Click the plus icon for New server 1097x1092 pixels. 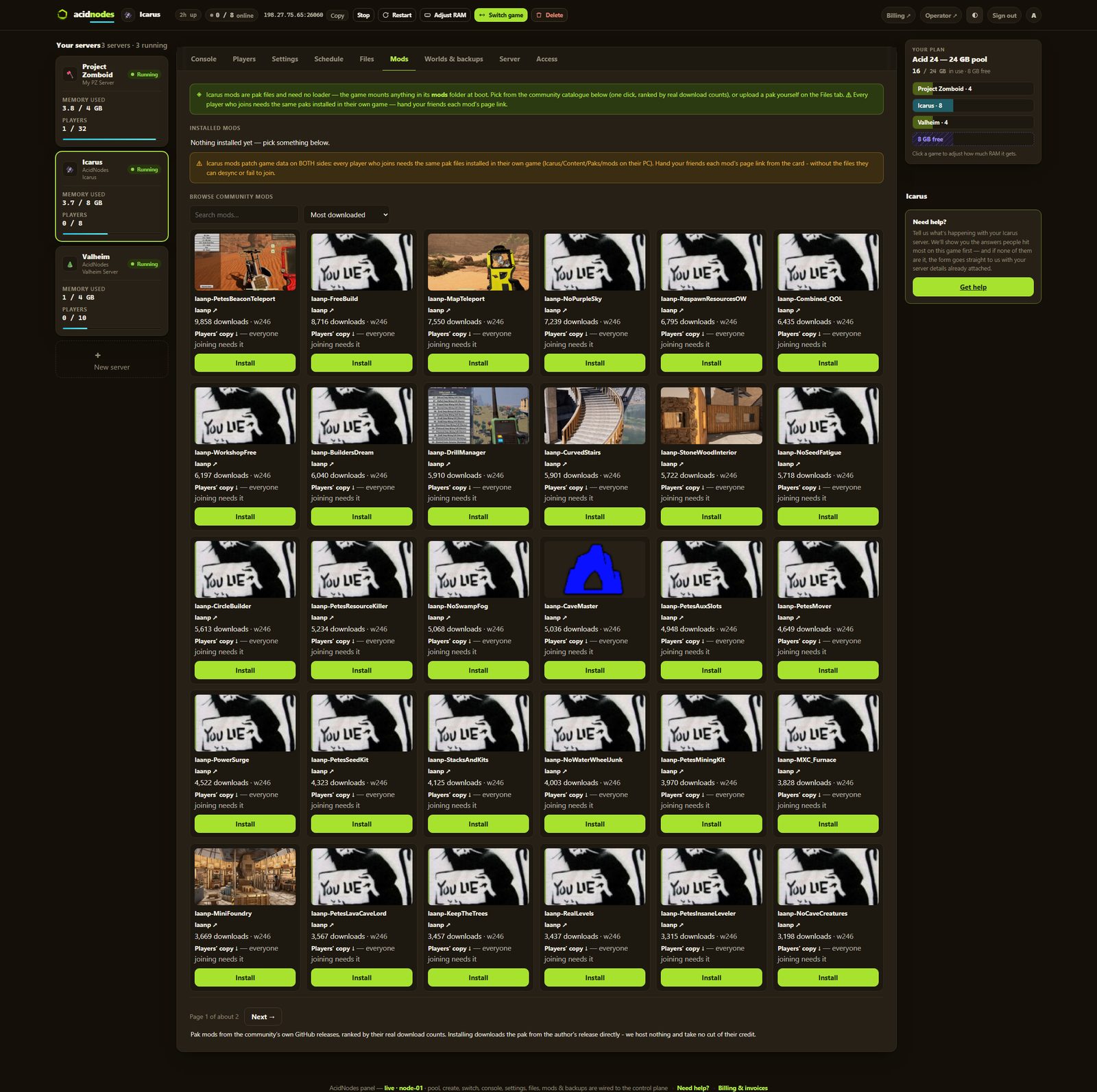97,355
